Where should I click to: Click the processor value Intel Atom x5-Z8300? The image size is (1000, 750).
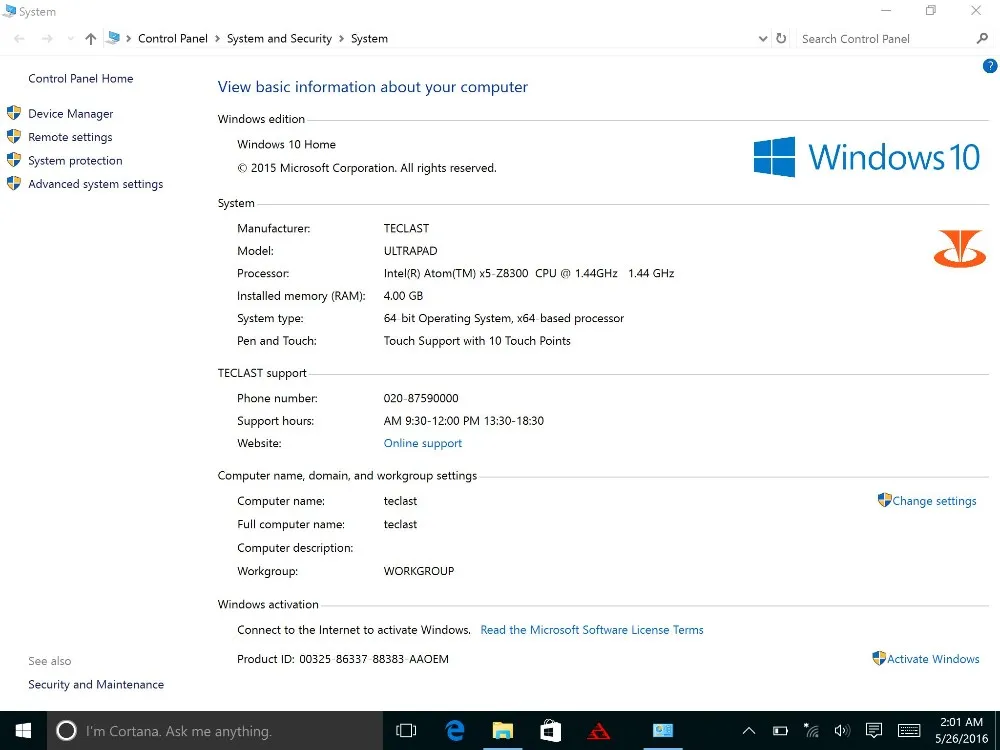coord(529,273)
